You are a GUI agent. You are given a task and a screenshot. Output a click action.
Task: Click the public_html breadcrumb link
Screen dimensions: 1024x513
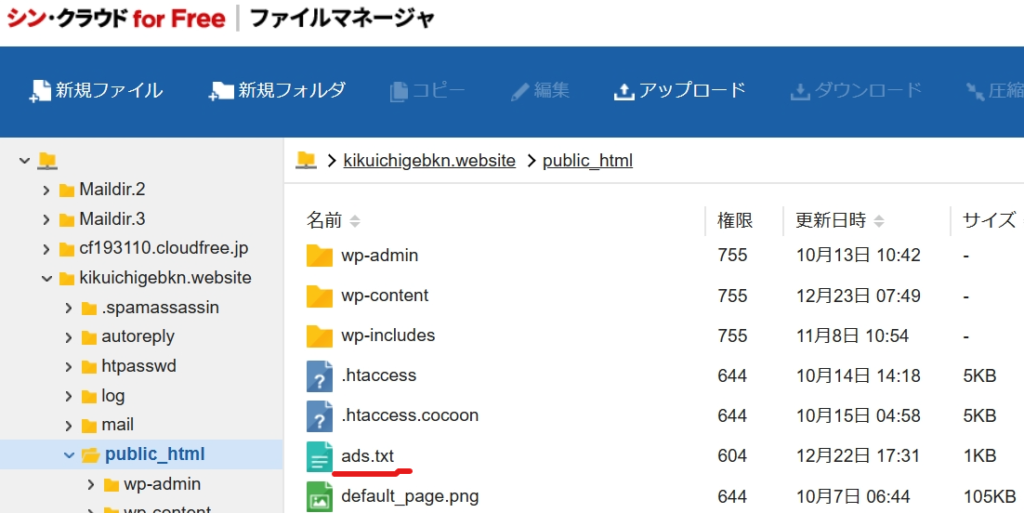587,160
